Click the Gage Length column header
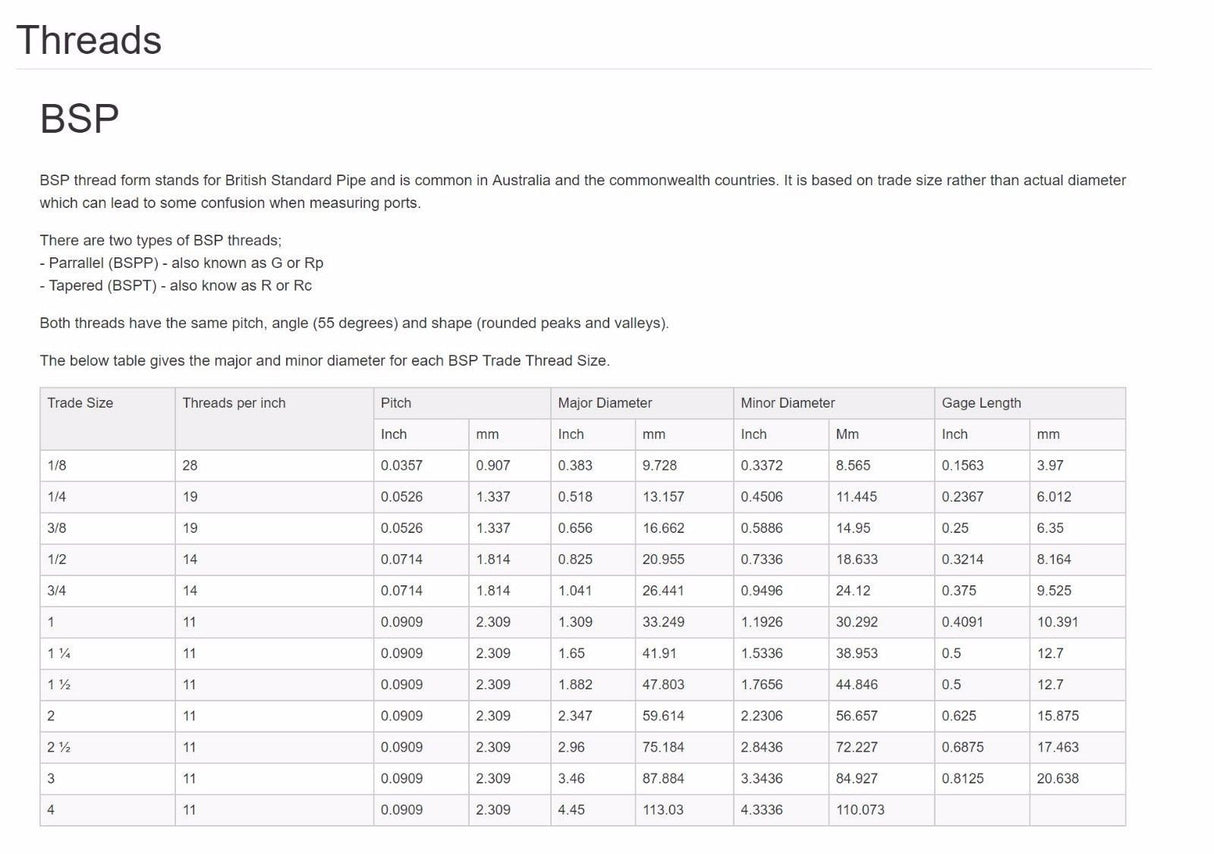 click(x=981, y=403)
